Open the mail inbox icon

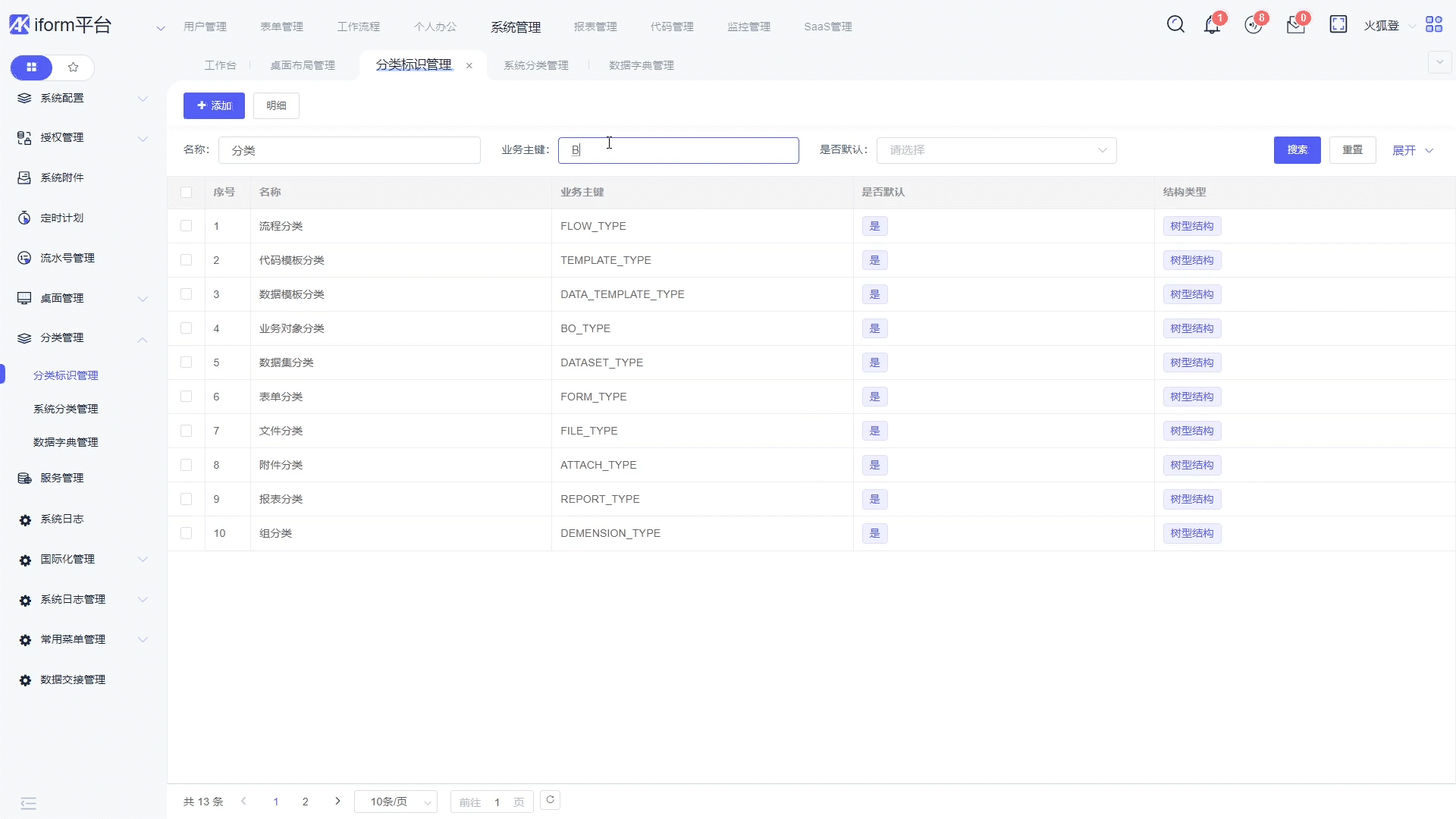(1295, 25)
